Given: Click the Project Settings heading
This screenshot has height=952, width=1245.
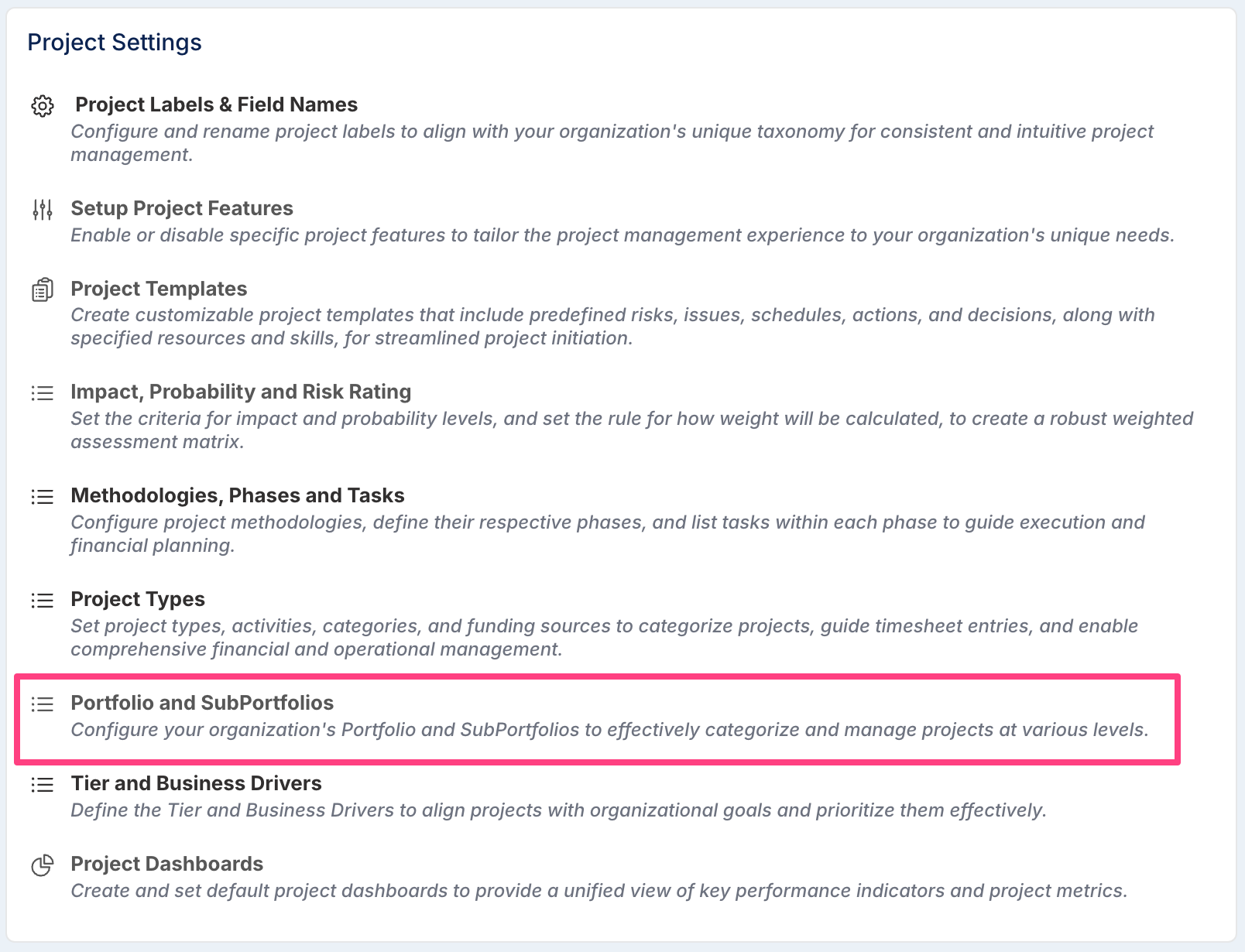Looking at the screenshot, I should (115, 42).
